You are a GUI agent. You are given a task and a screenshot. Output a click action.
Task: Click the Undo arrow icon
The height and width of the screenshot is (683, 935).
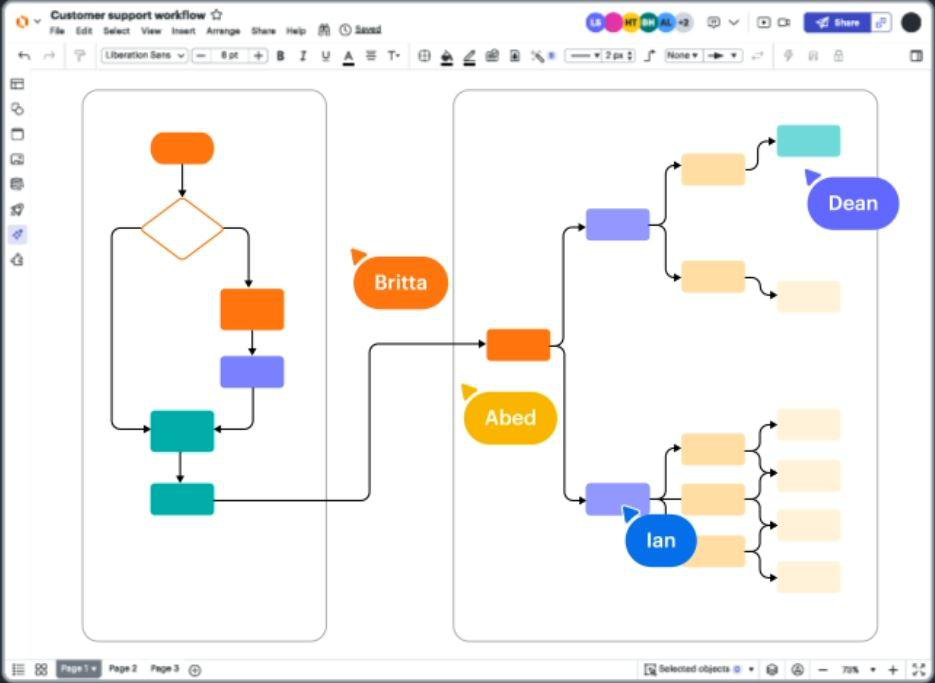[24, 55]
